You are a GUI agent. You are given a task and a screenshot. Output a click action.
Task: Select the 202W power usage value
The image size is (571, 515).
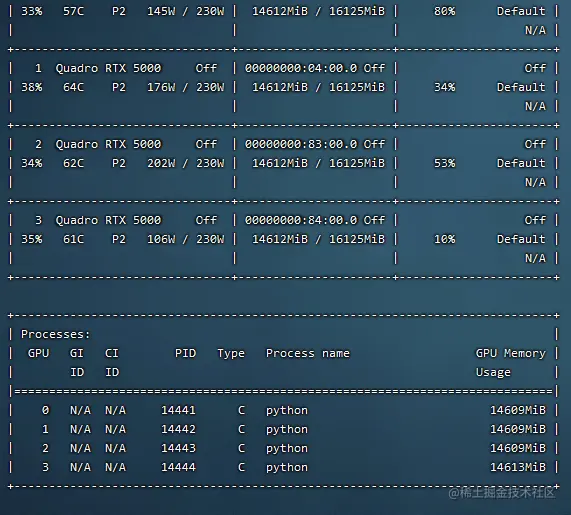(161, 163)
